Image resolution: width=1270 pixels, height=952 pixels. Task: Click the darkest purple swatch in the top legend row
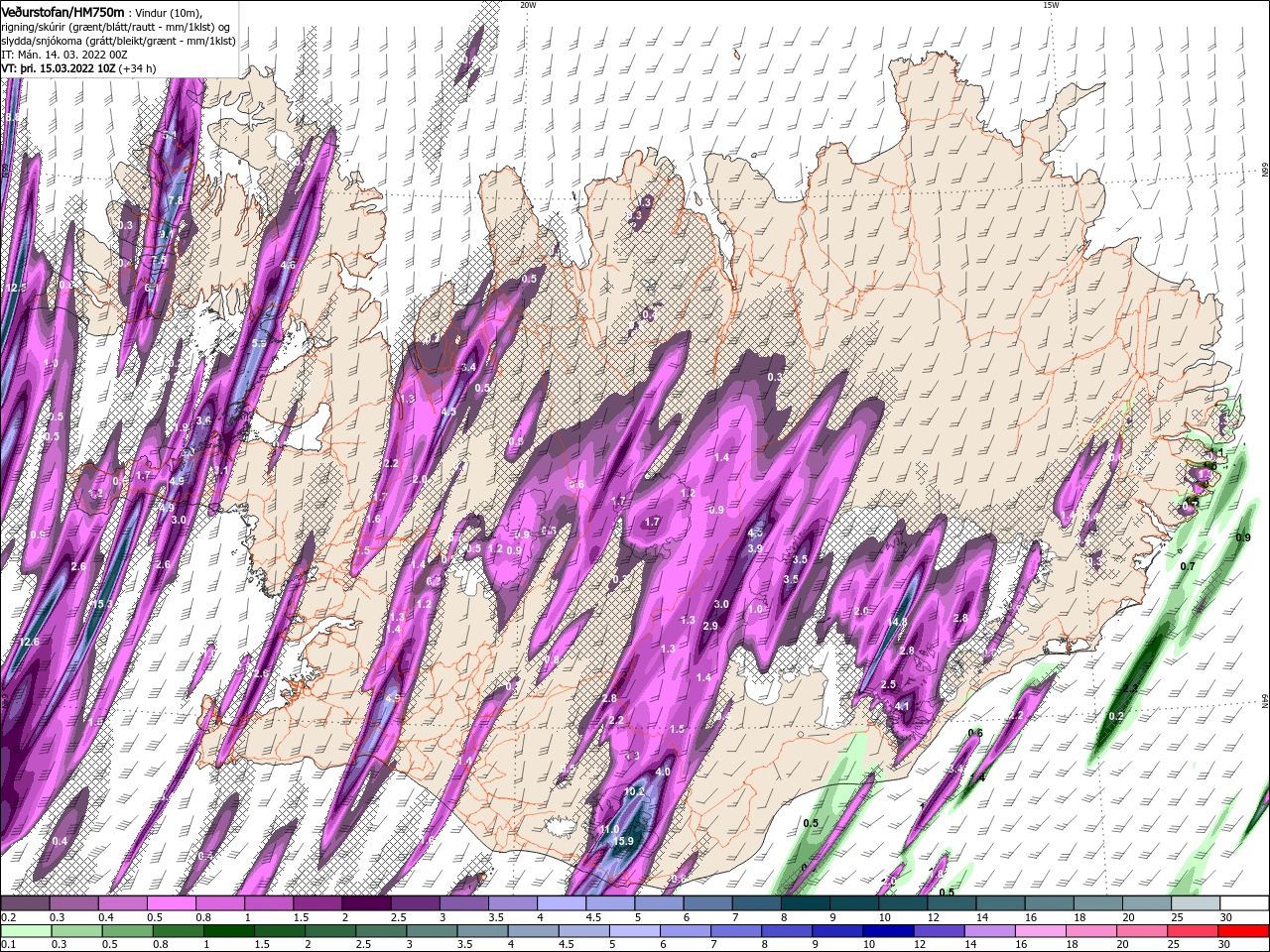click(x=366, y=902)
